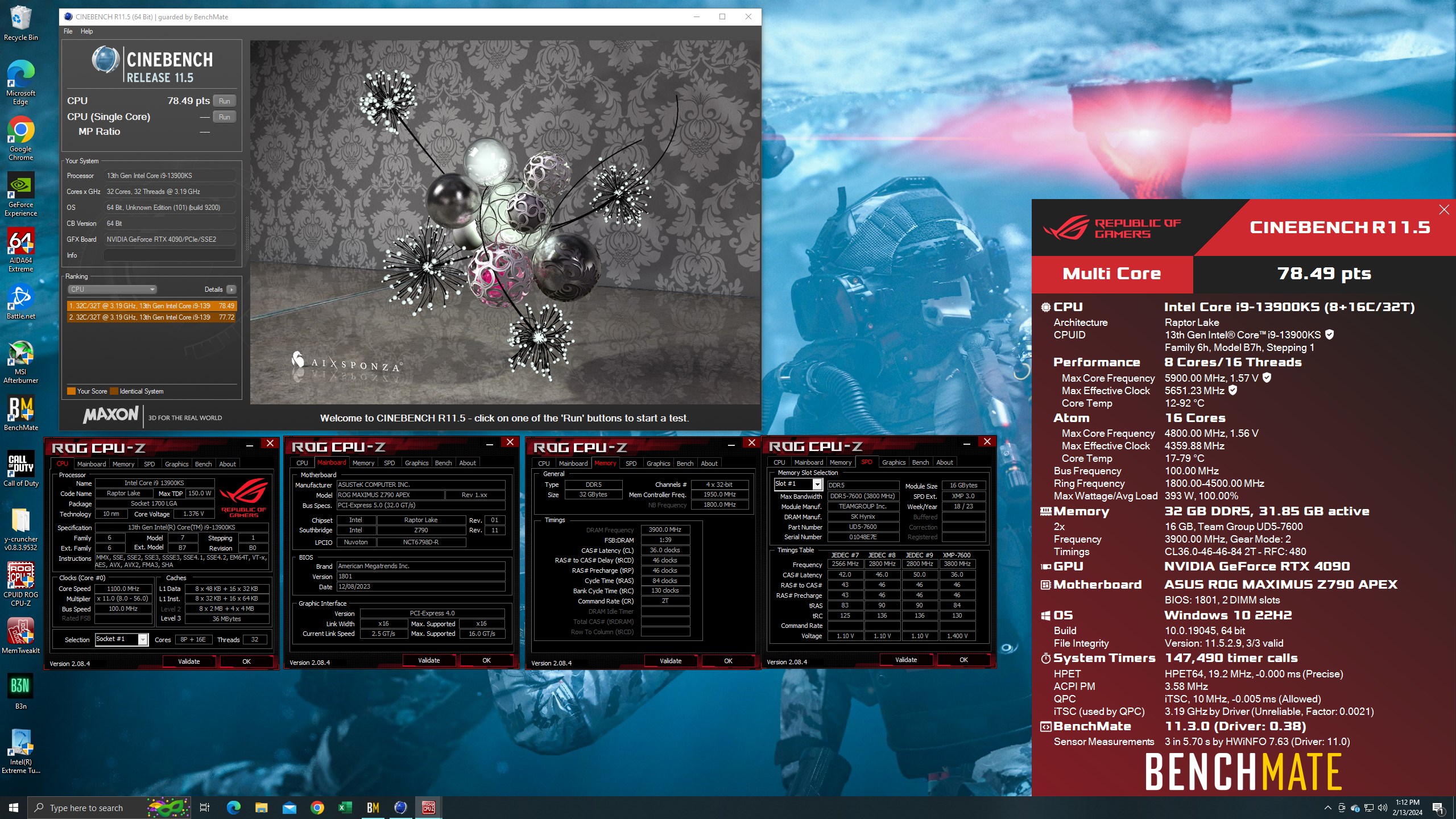Open BenchMate desktop shortcut

20,413
